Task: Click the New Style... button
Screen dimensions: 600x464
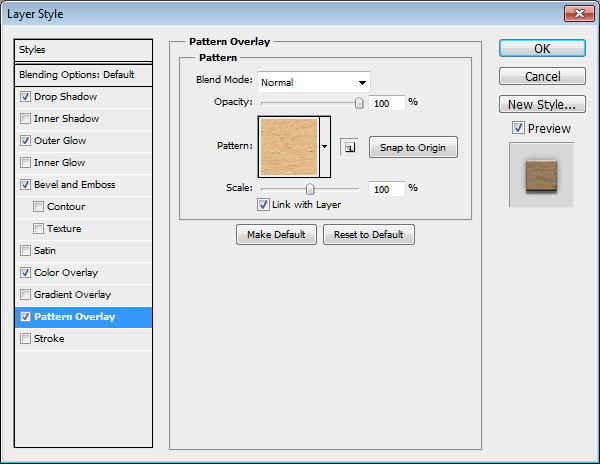Action: (x=541, y=104)
